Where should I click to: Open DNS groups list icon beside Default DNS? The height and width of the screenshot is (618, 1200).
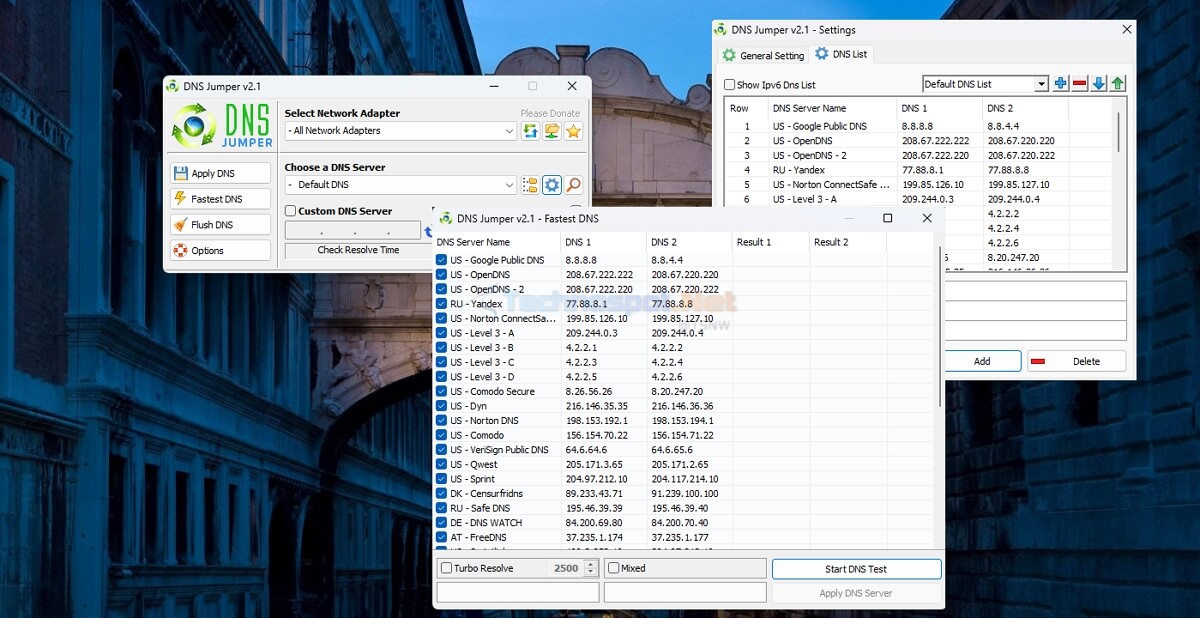[x=530, y=185]
